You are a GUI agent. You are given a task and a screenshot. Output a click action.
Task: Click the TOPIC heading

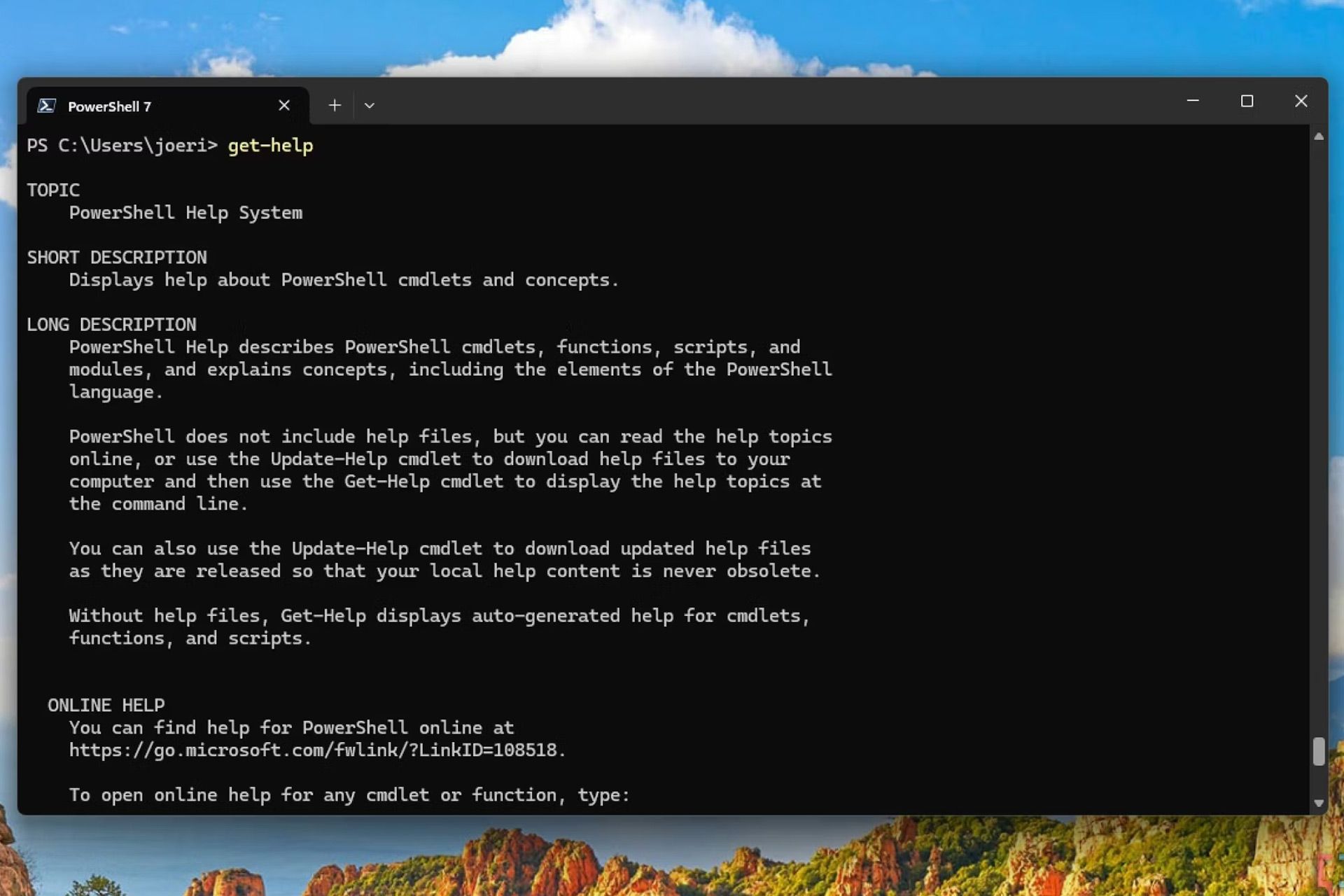(x=53, y=190)
